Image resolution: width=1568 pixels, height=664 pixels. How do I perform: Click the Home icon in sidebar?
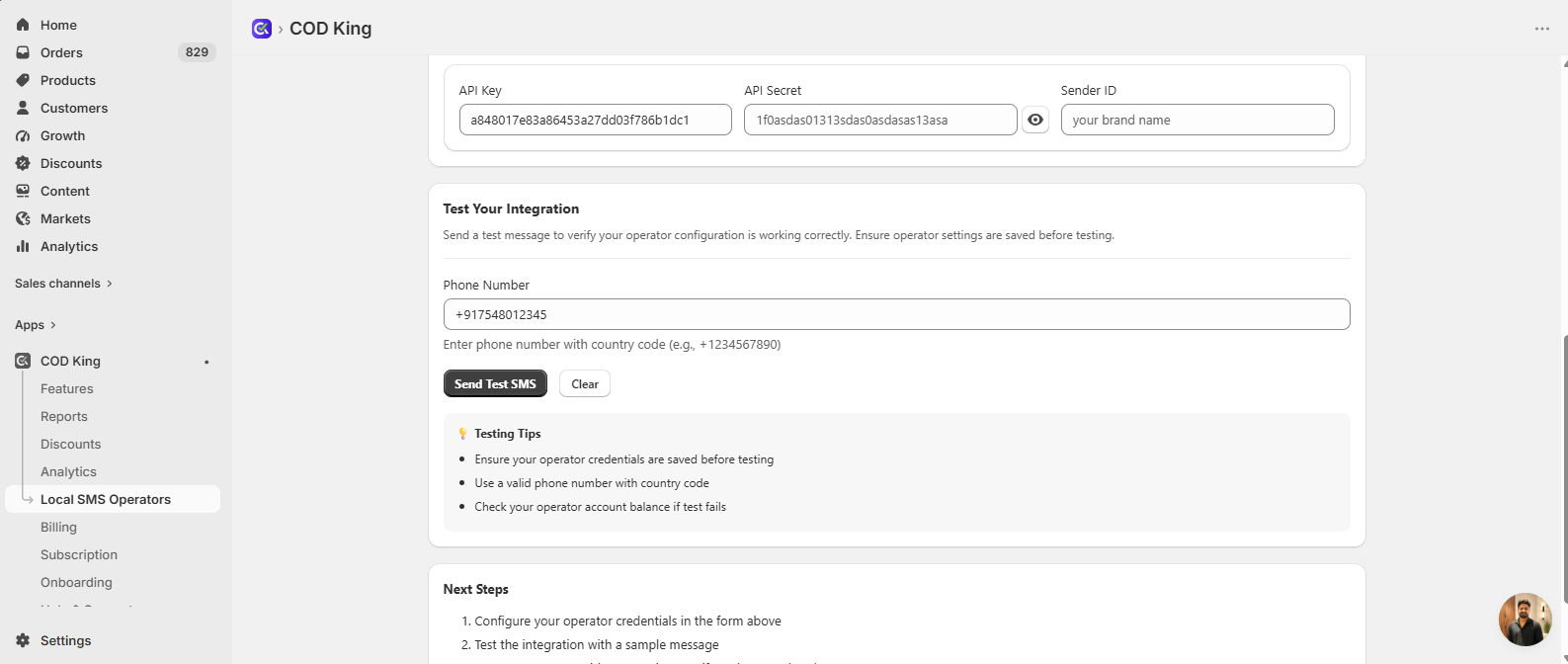point(23,25)
